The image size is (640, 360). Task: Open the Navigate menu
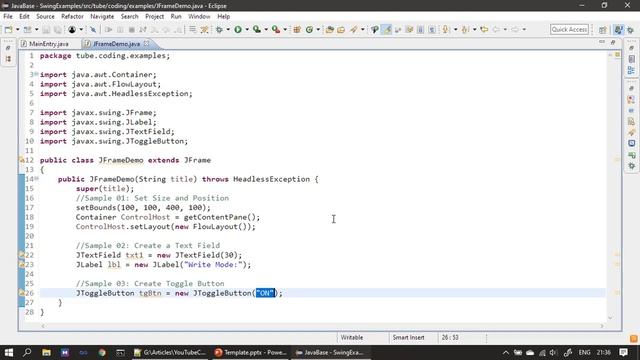102,16
